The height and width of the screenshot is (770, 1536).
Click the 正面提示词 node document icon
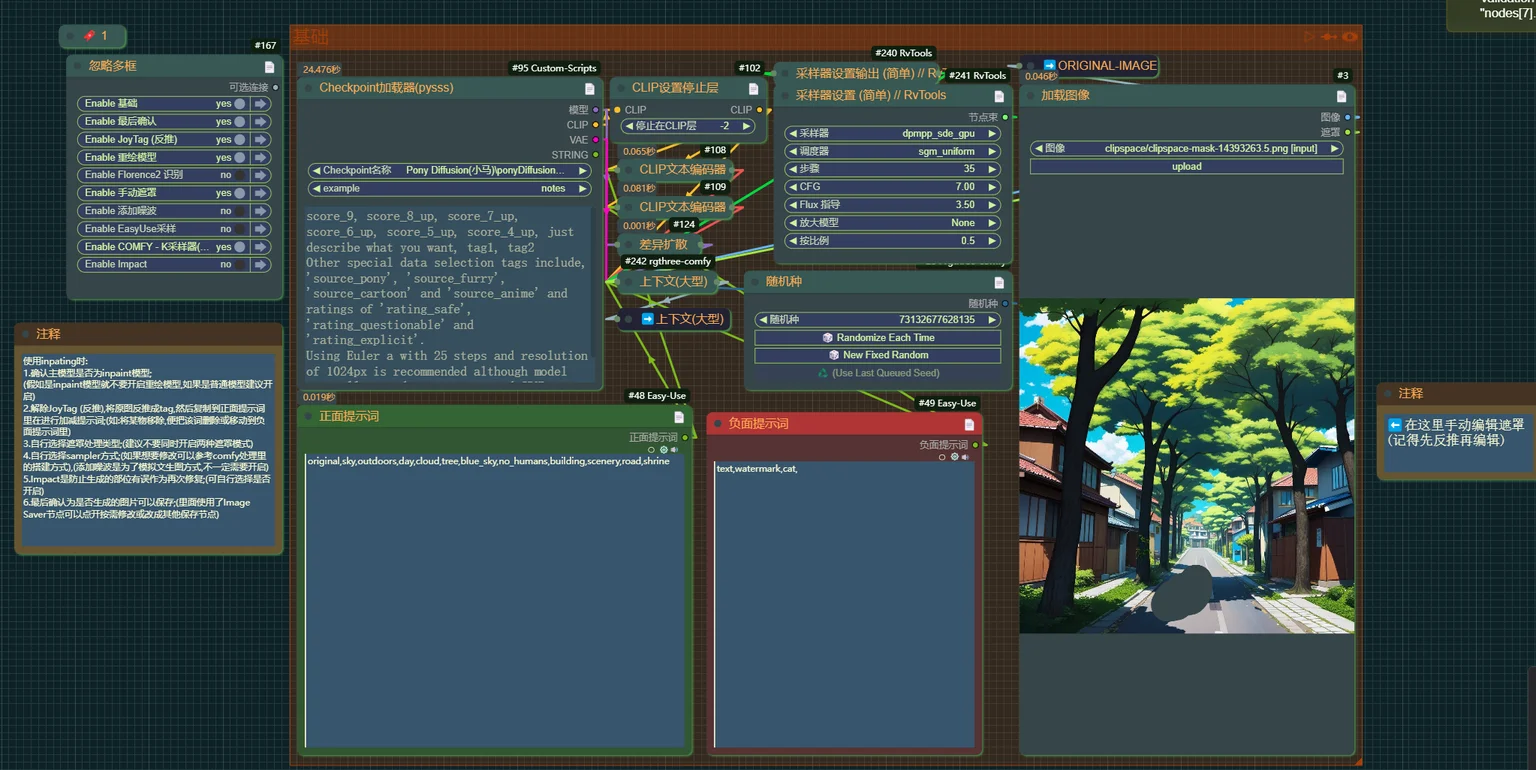679,416
